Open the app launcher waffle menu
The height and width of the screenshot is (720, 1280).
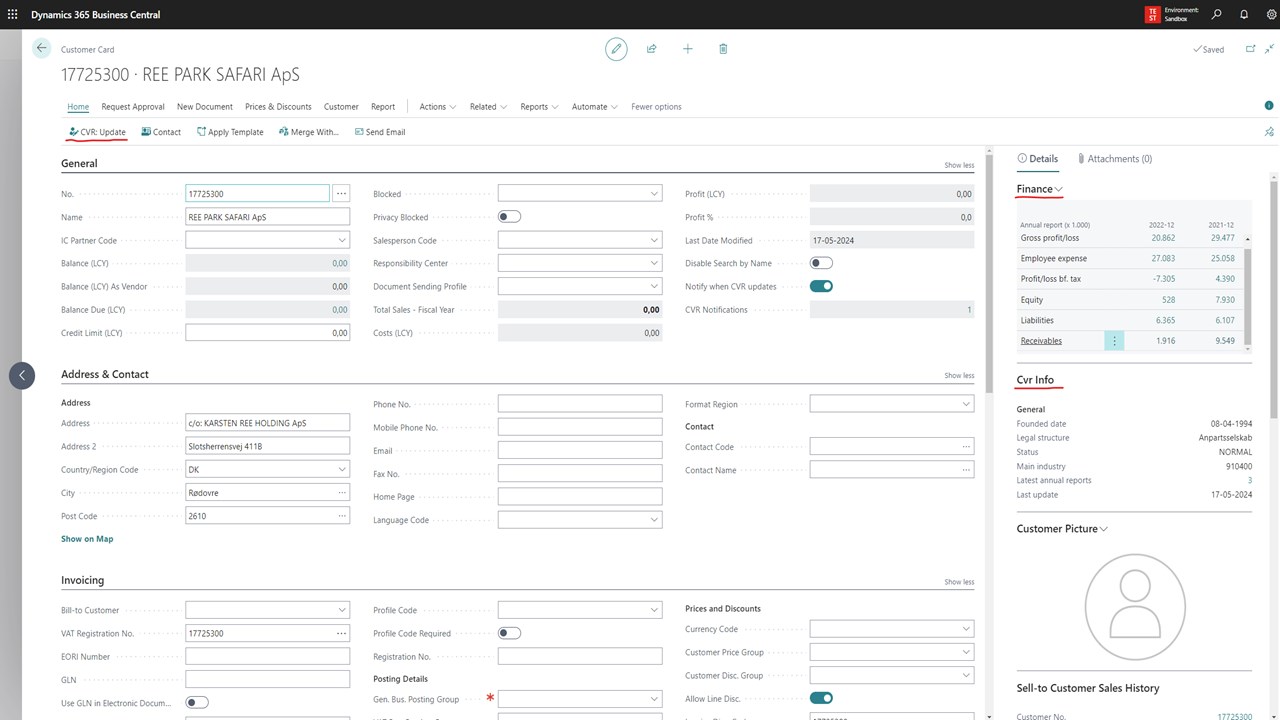pyautogui.click(x=12, y=15)
